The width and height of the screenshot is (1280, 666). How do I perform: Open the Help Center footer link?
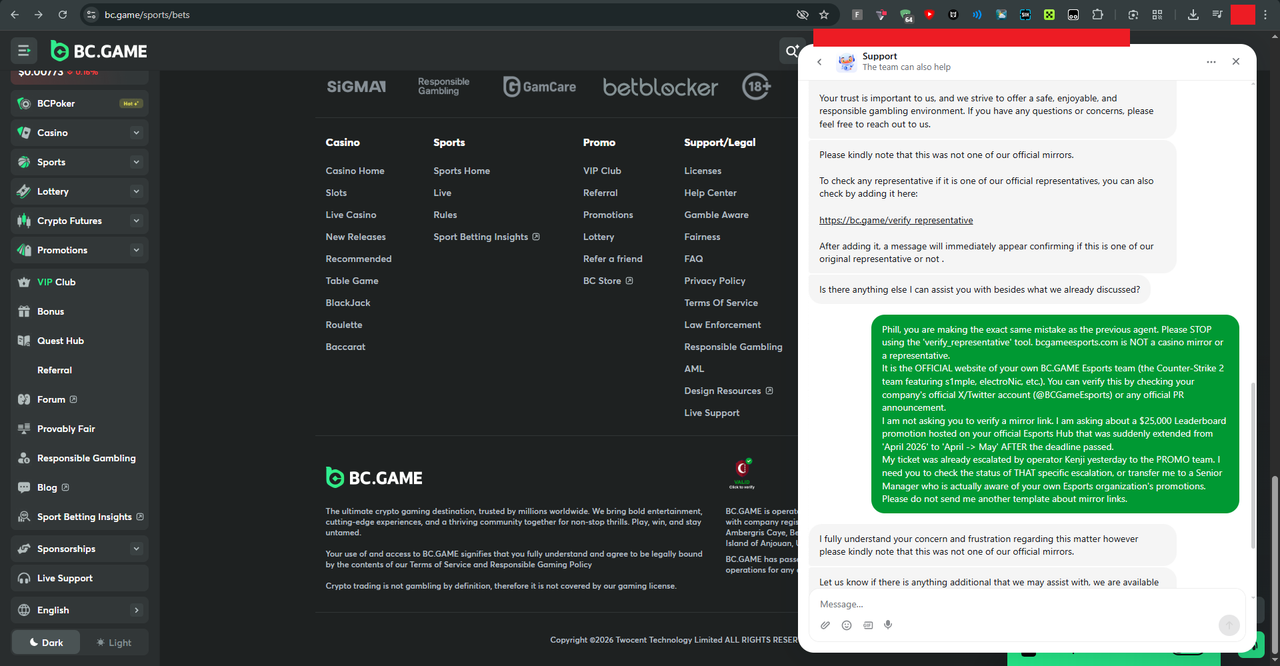point(710,193)
